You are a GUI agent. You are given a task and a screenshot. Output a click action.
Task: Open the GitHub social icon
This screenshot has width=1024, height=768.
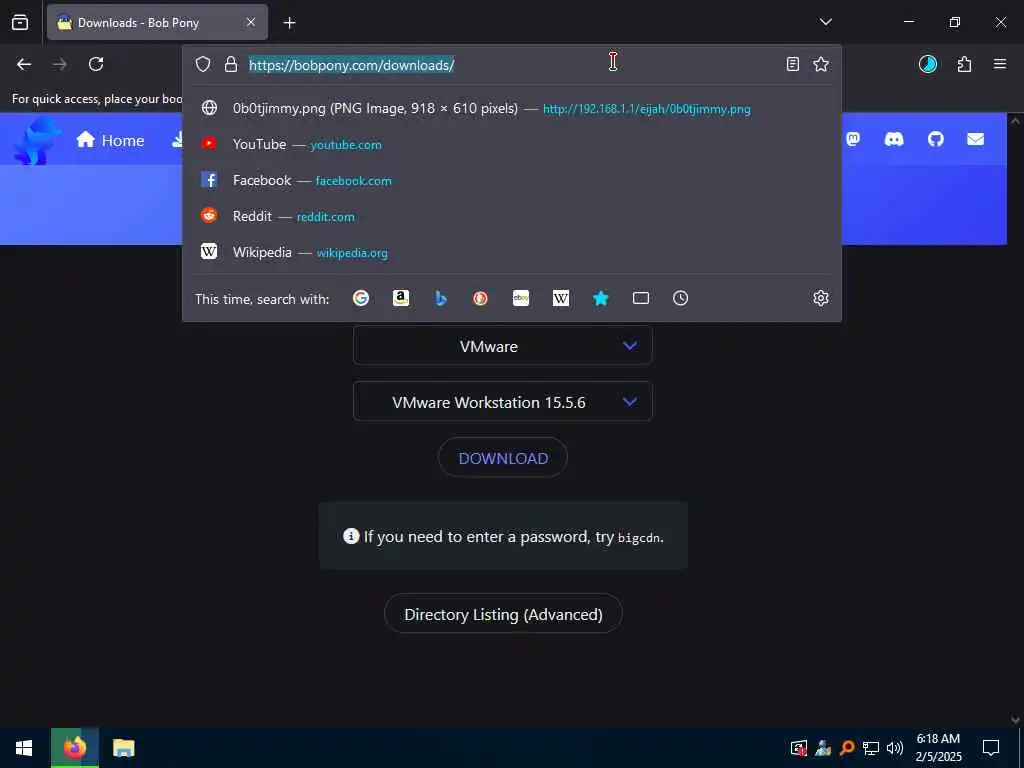point(935,139)
